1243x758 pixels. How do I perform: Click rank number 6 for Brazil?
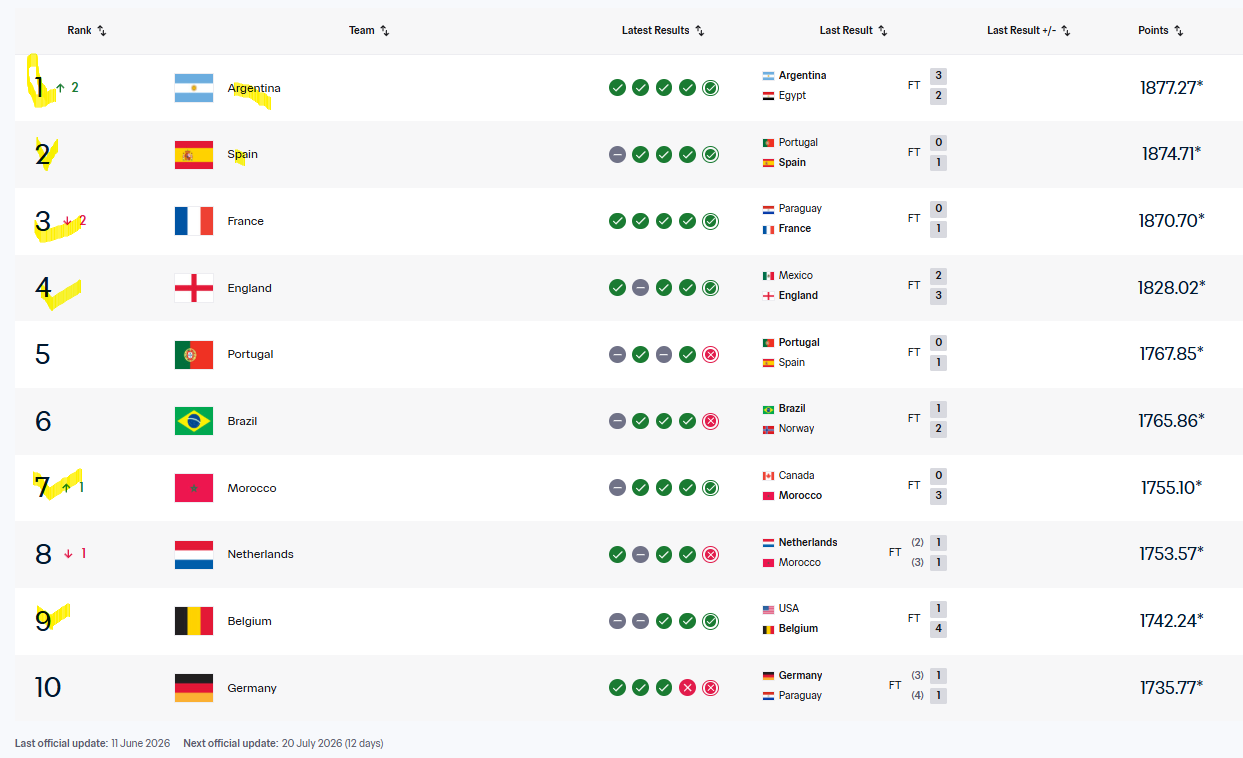43,421
